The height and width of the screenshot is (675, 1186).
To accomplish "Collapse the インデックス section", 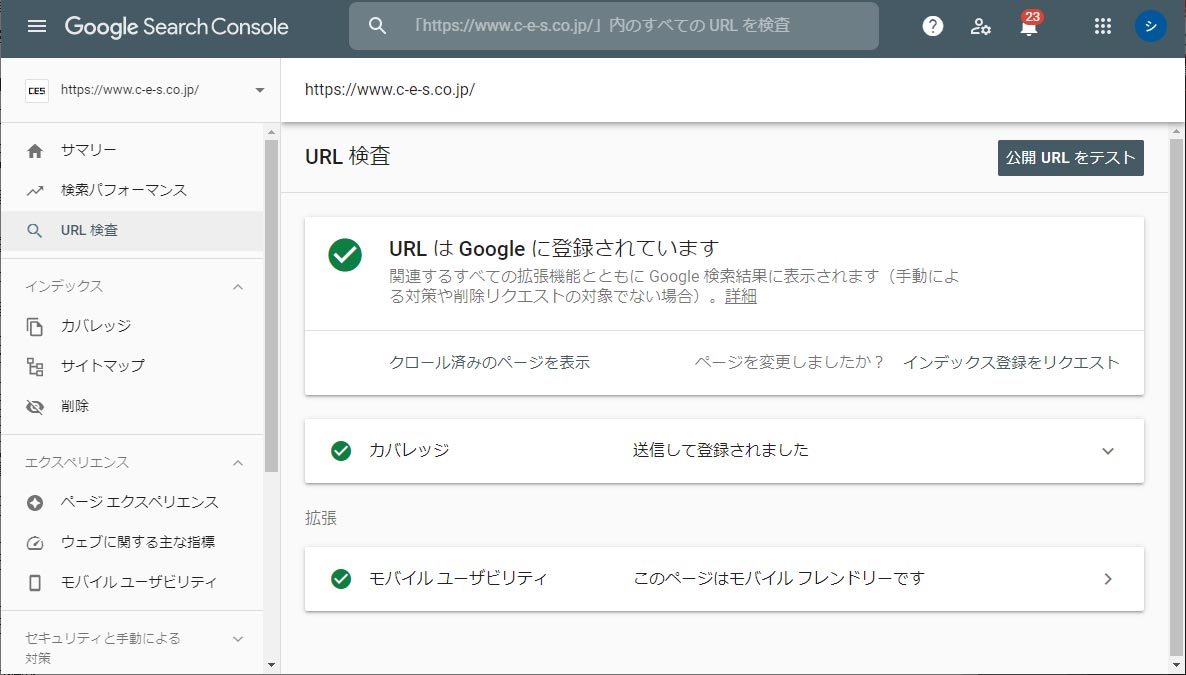I will click(238, 287).
